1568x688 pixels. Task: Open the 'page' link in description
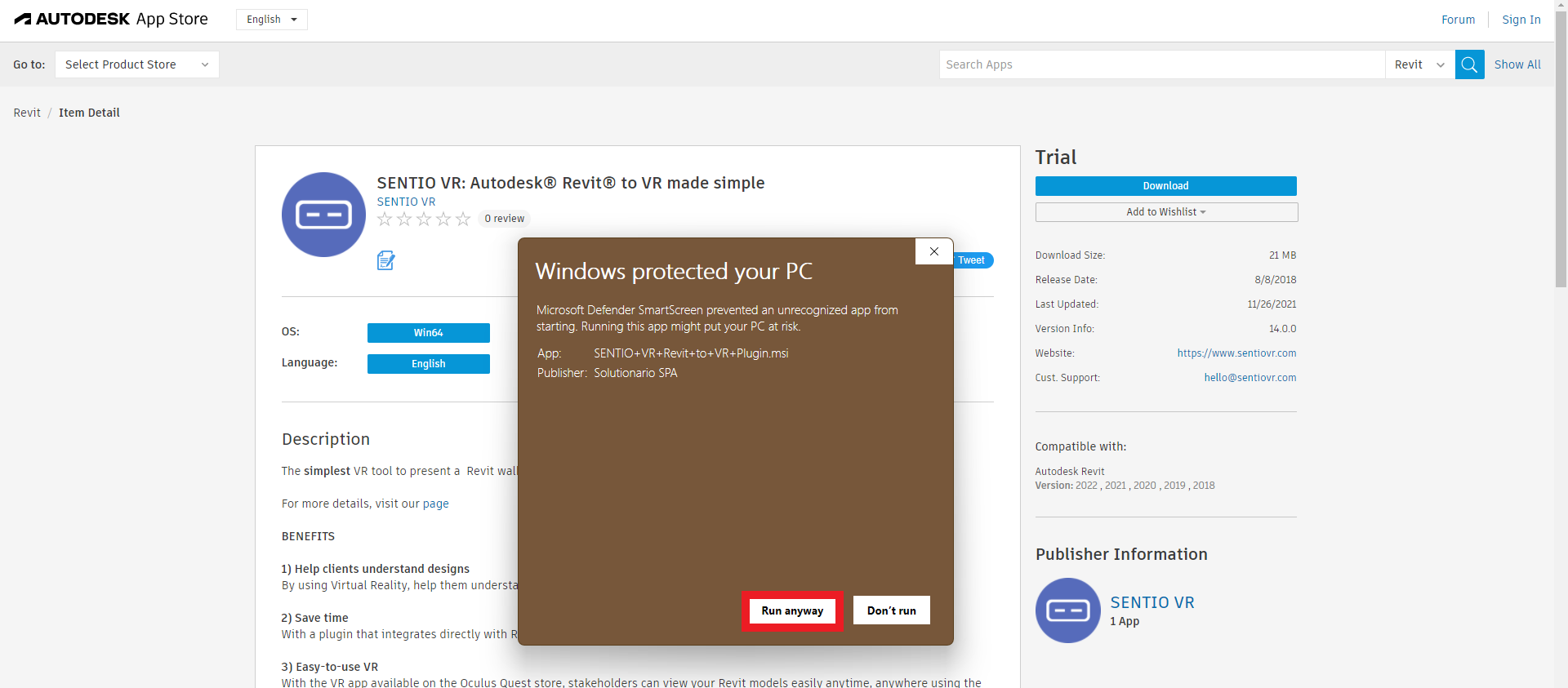tap(436, 504)
